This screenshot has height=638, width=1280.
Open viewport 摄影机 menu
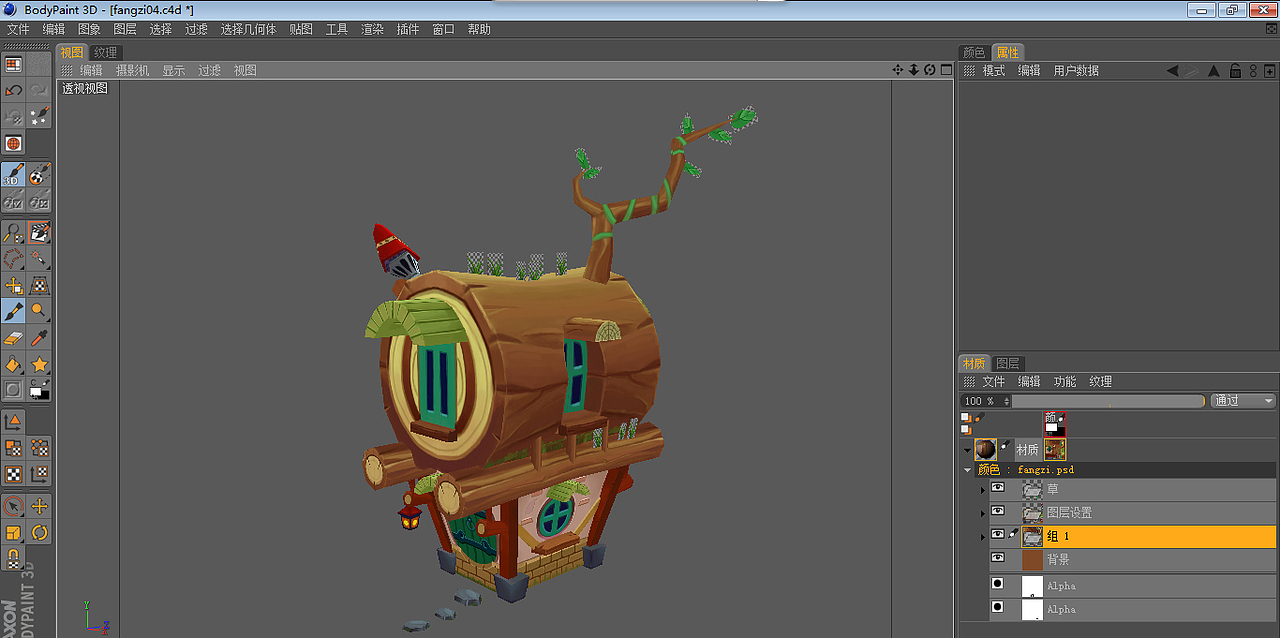(132, 70)
